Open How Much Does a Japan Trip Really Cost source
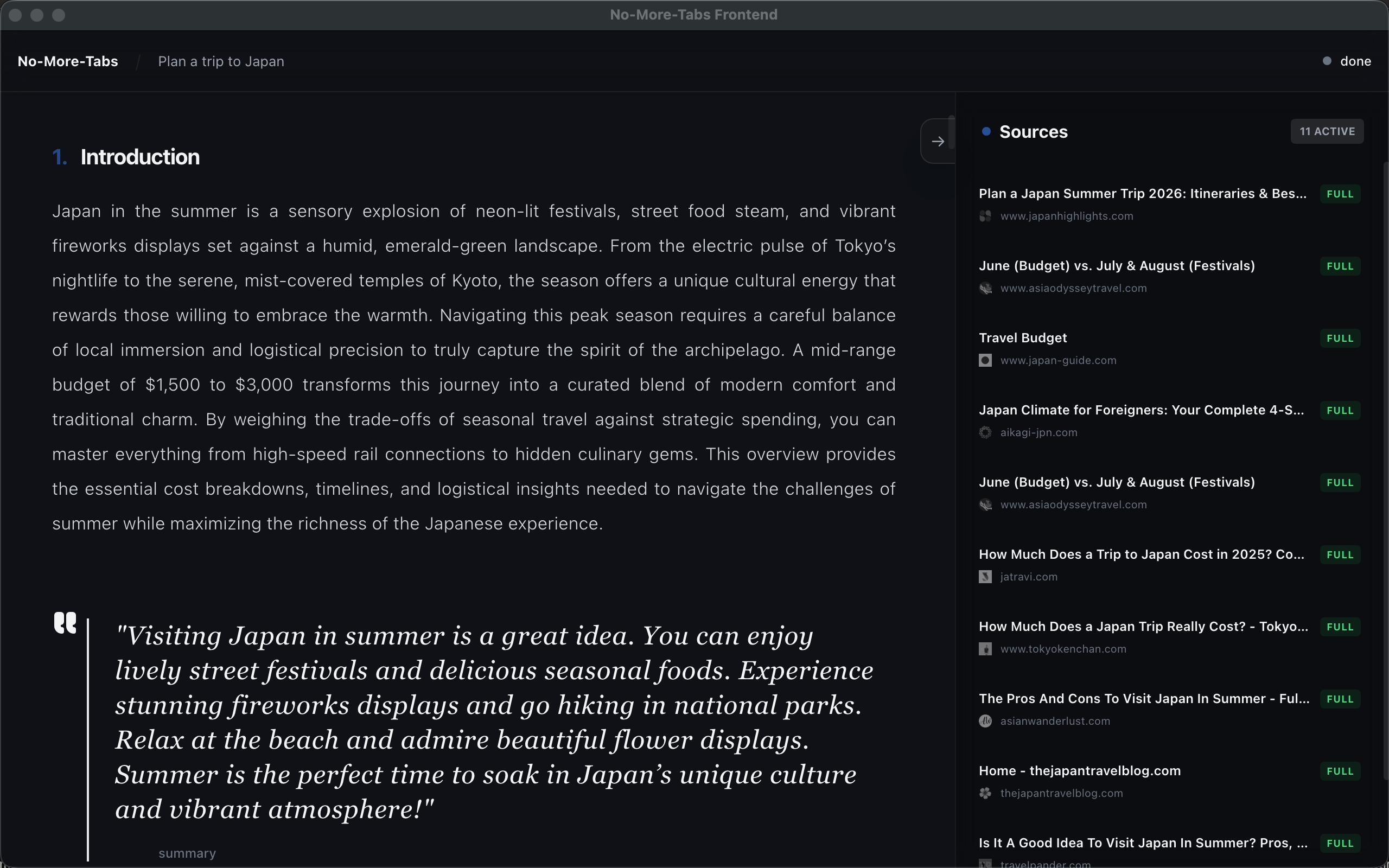This screenshot has width=1389, height=868. click(x=1143, y=627)
